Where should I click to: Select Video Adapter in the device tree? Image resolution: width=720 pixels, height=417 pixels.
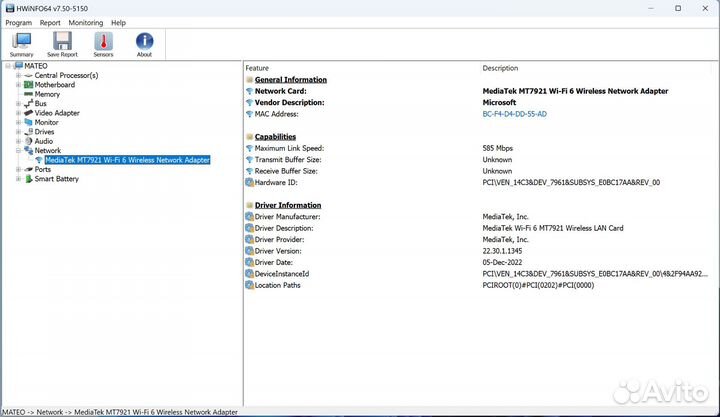tap(57, 113)
